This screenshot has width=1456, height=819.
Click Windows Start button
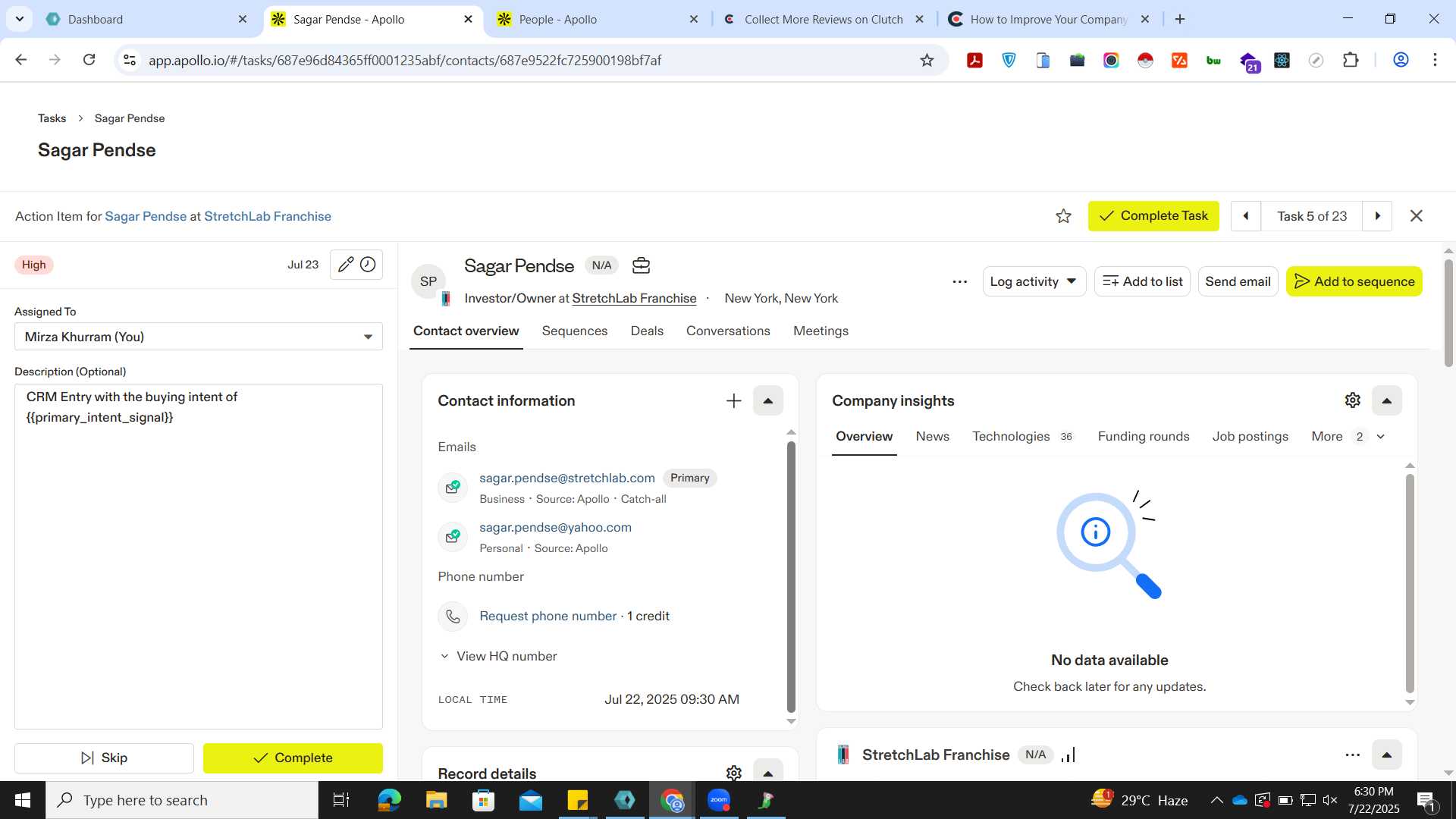coord(23,800)
